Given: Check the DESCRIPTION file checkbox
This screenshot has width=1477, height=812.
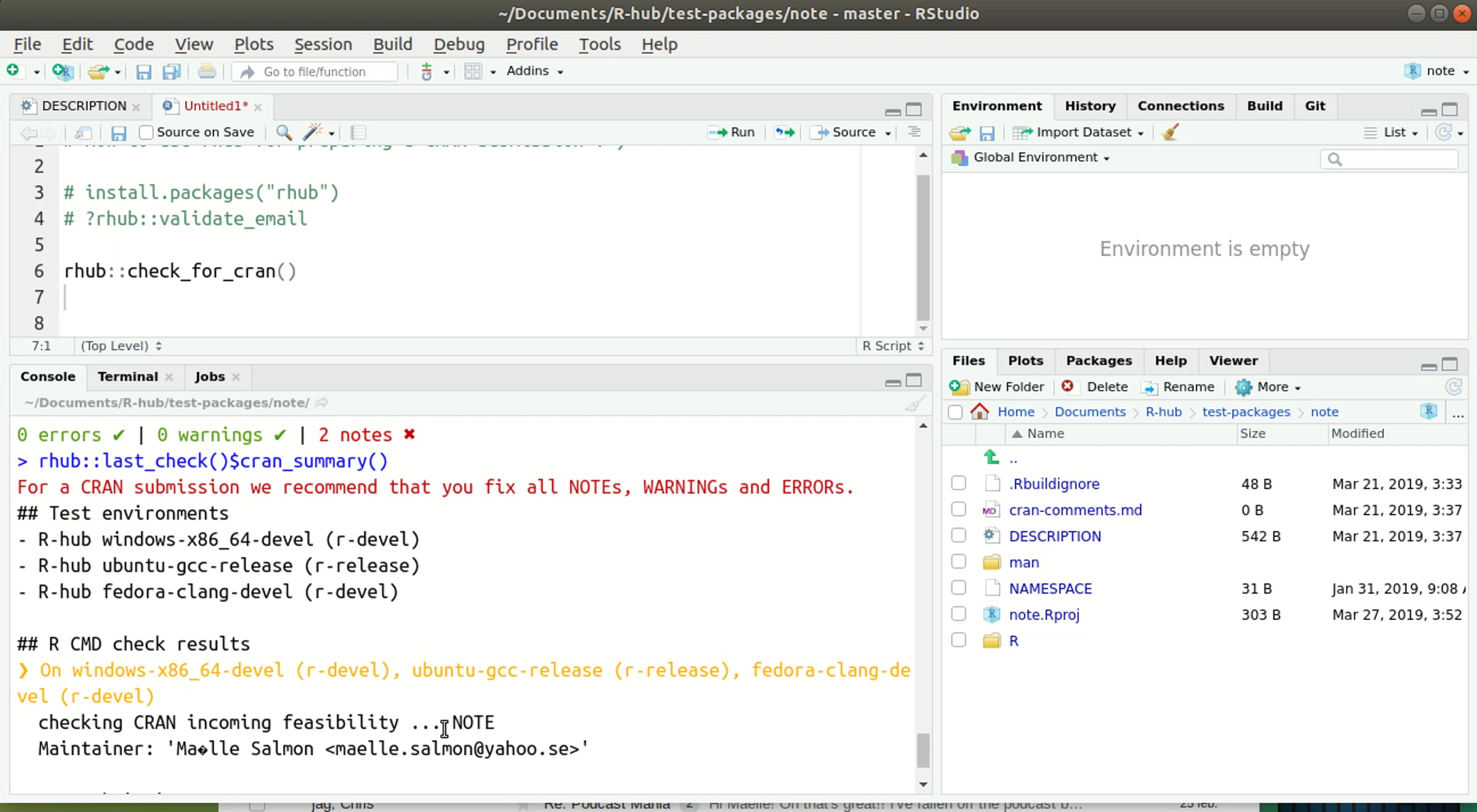Looking at the screenshot, I should 958,536.
